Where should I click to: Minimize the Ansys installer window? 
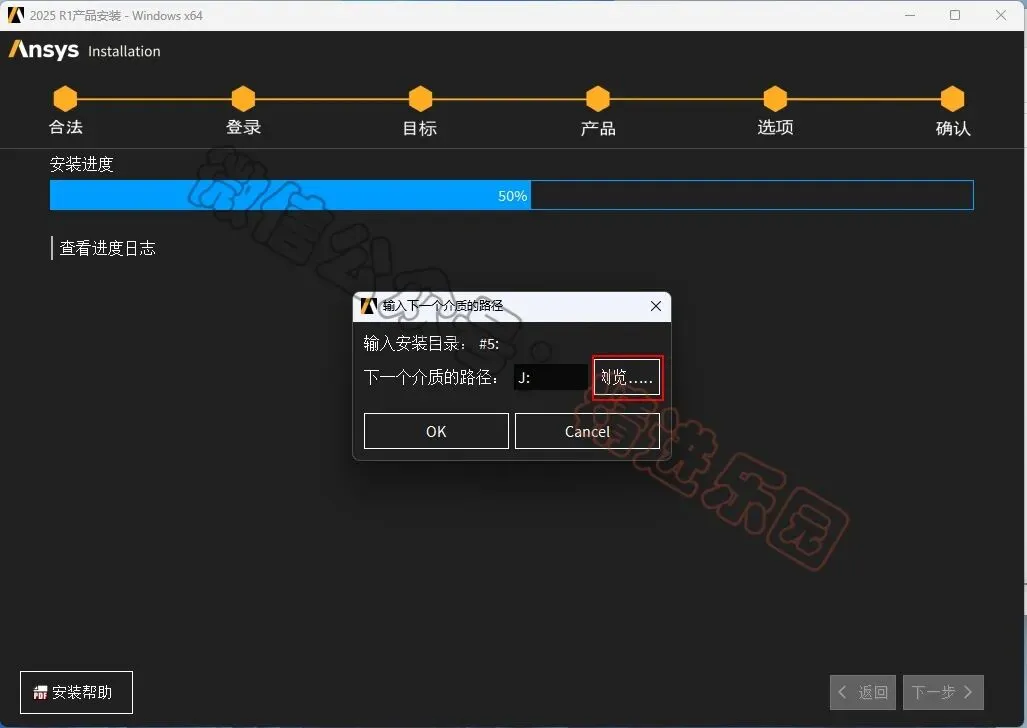[910, 15]
